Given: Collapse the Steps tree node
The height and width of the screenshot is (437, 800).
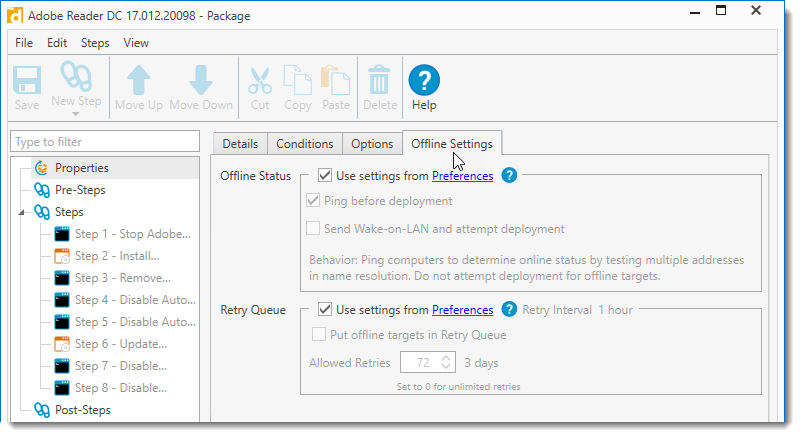Looking at the screenshot, I should point(22,212).
